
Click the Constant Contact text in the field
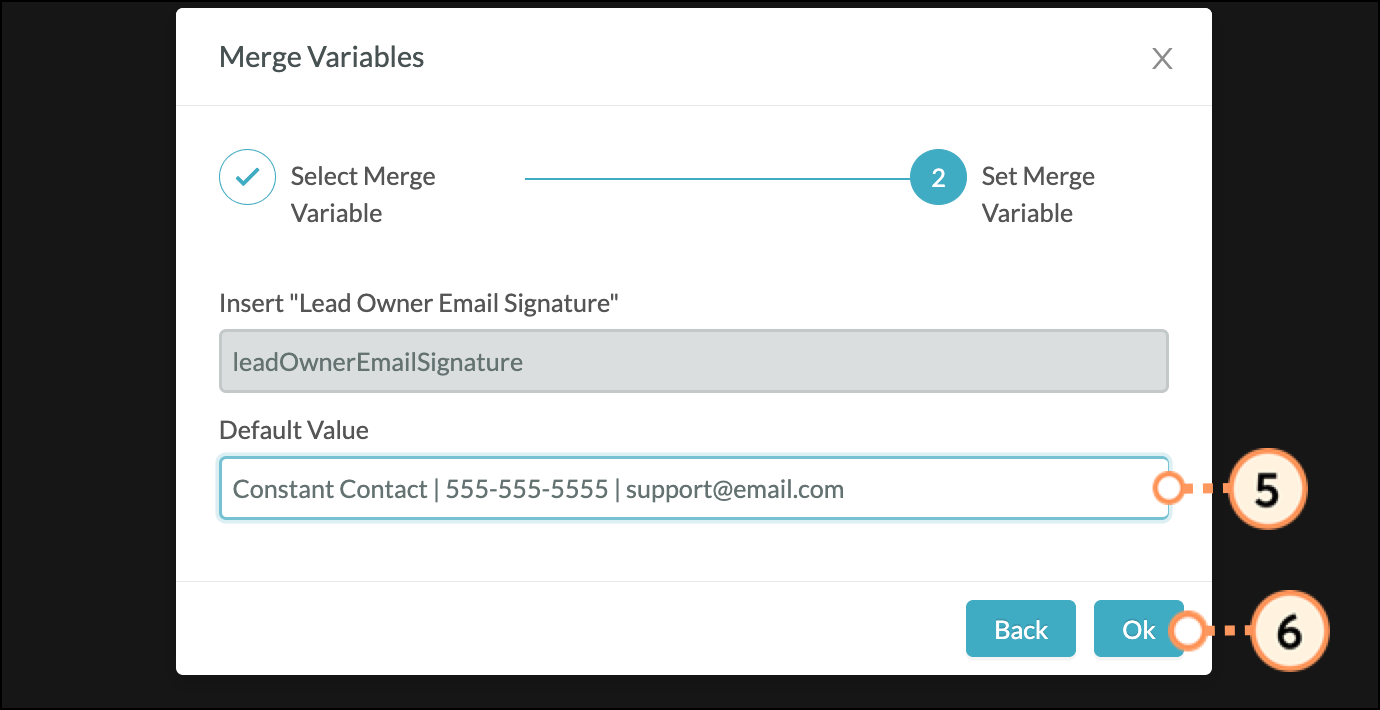point(329,490)
